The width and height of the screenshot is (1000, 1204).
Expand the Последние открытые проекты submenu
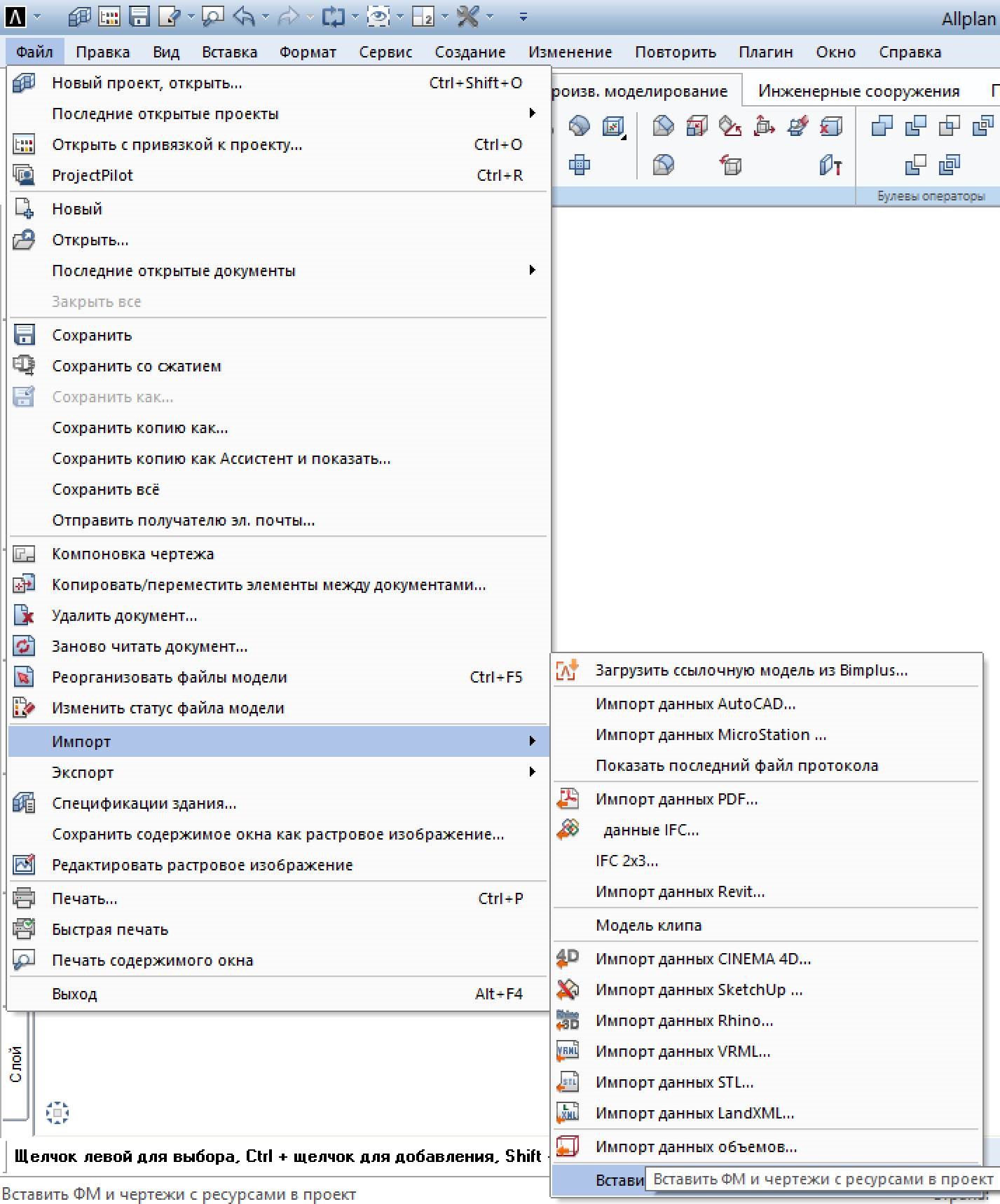point(278,114)
